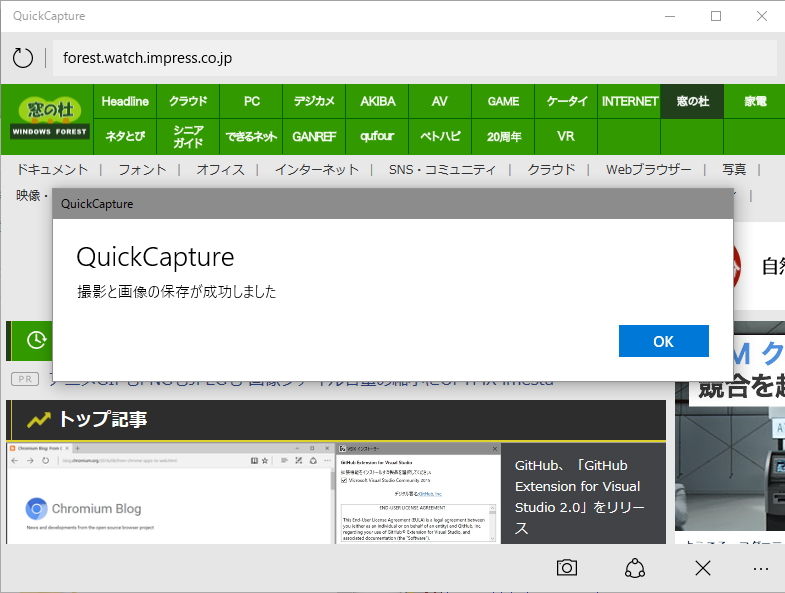785x593 pixels.
Task: Minimize the QuickCapture window
Action: [x=670, y=16]
